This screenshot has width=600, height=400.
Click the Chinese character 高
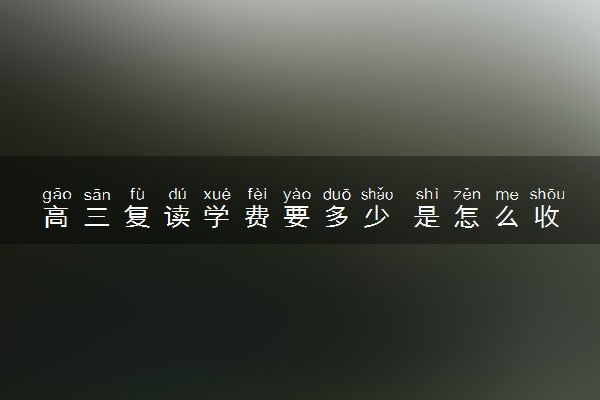point(56,217)
